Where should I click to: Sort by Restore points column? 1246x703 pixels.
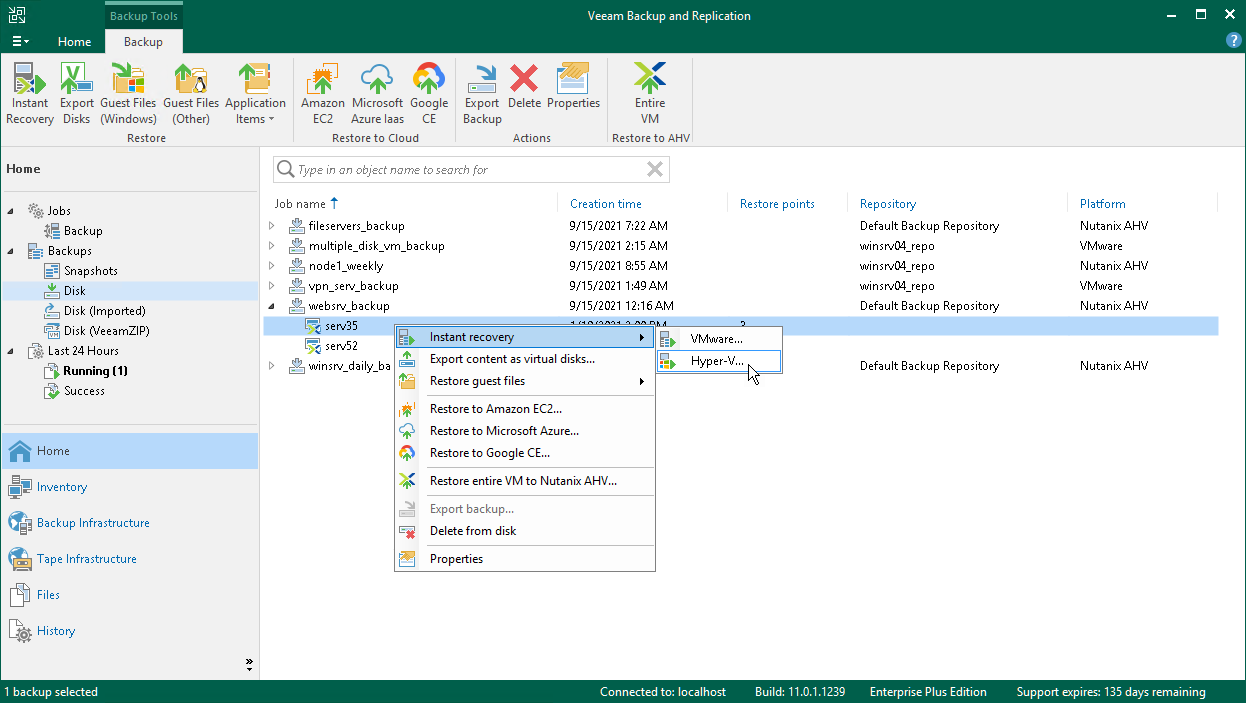(777, 204)
